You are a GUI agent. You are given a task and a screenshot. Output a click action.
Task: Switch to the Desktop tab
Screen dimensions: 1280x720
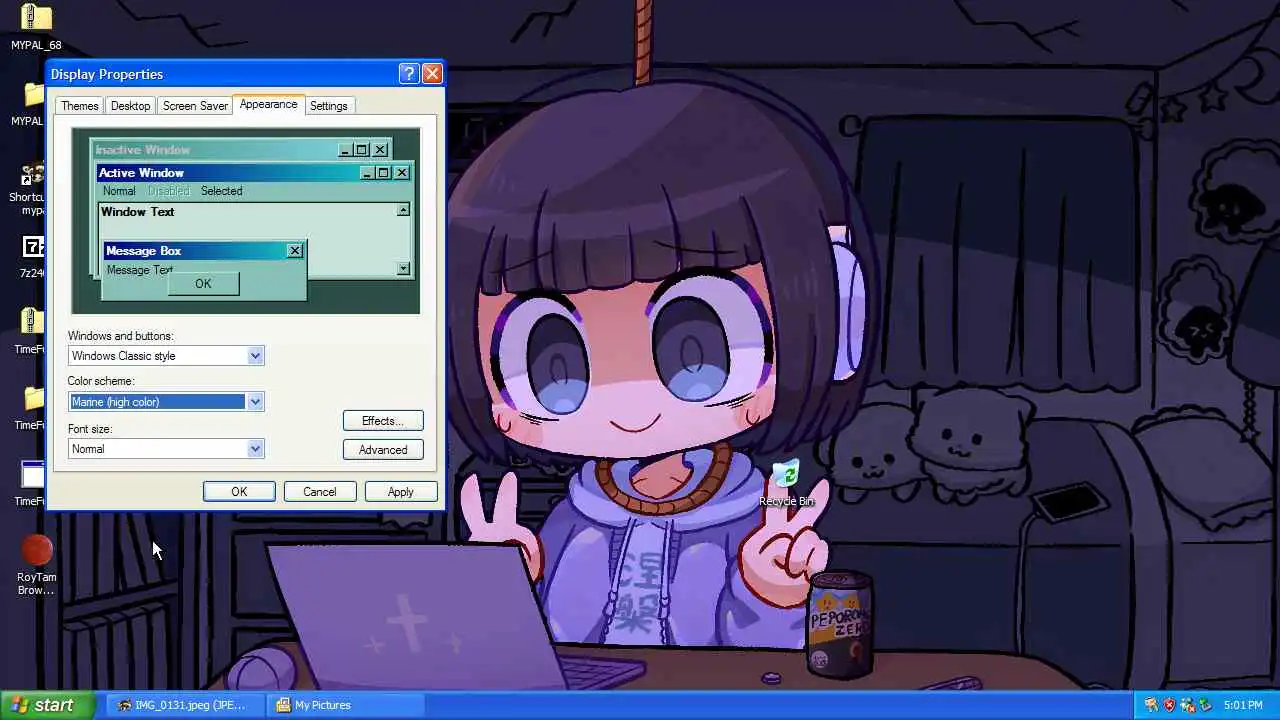[130, 106]
